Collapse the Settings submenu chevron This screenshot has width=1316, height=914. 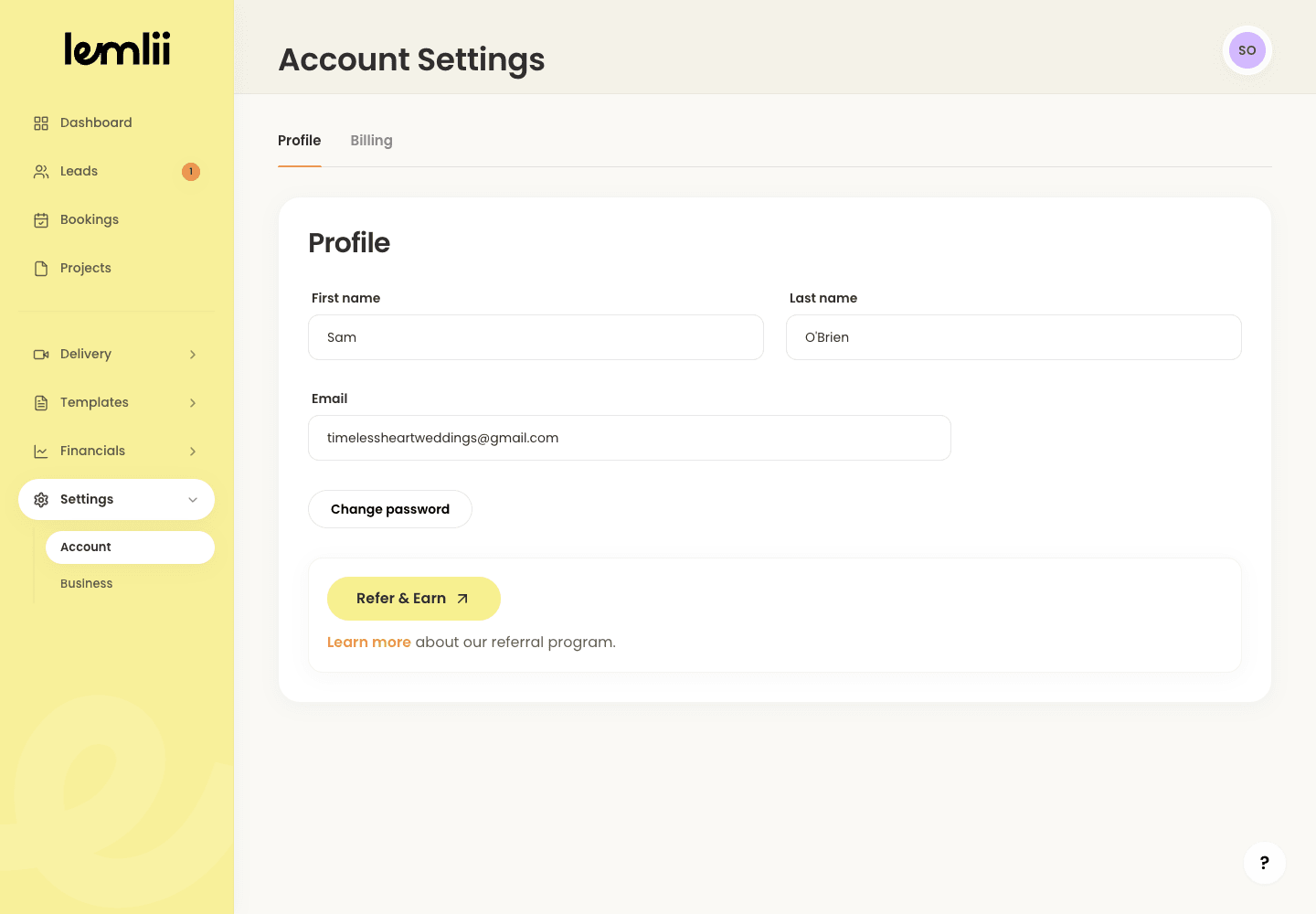193,500
